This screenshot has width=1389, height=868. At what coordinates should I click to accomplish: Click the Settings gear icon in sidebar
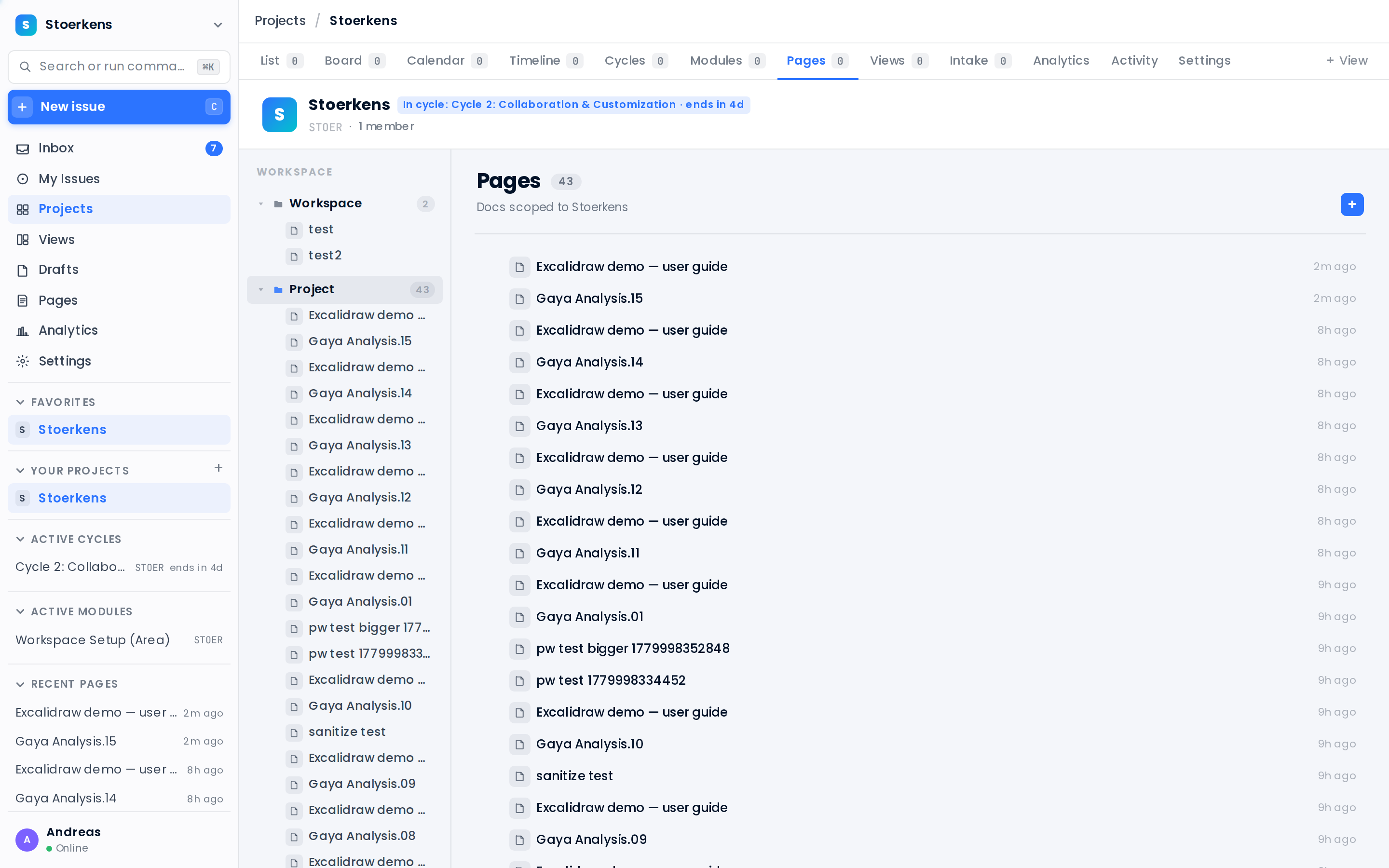[22, 361]
